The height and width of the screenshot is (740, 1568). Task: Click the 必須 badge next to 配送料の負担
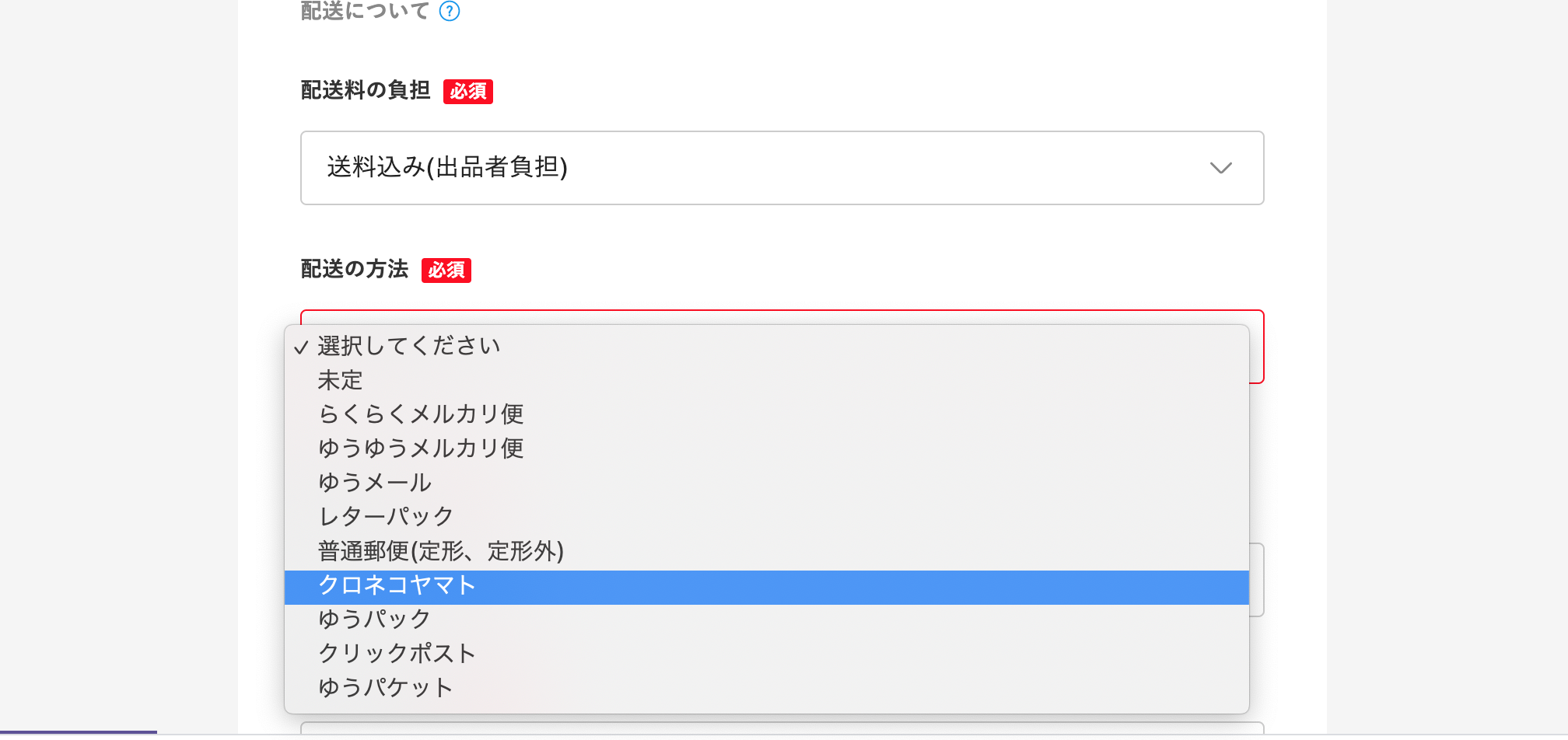(468, 92)
